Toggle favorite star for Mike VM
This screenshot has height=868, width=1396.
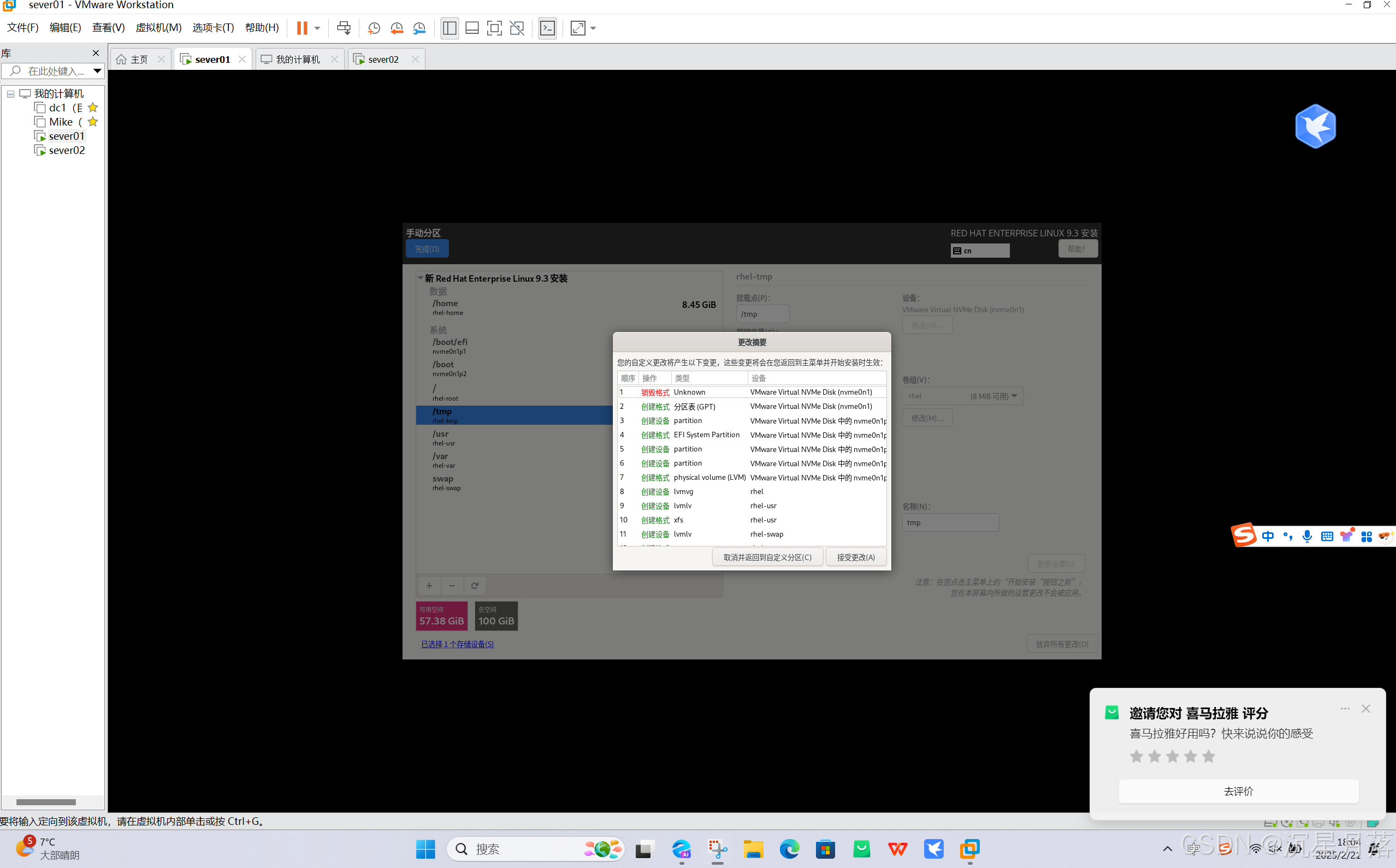pos(93,122)
